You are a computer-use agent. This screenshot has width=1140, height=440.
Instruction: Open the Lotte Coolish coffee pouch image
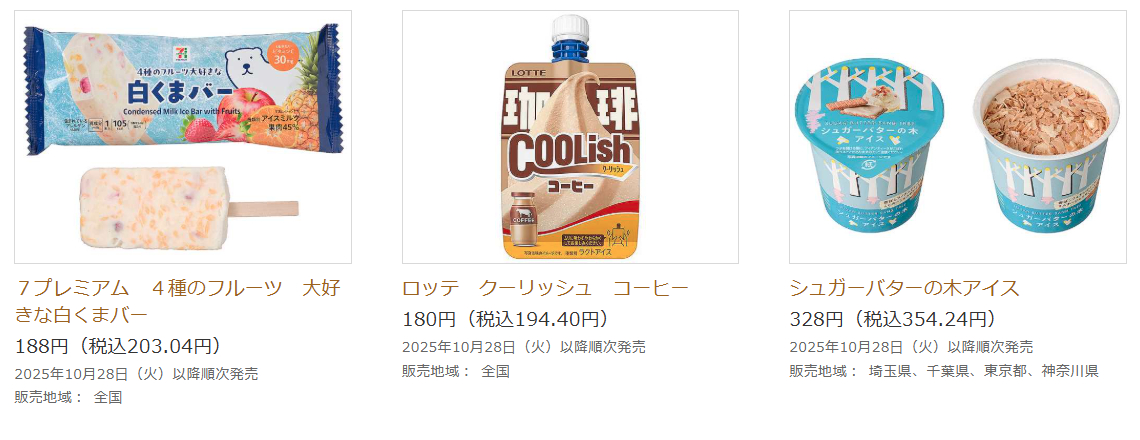(570, 137)
